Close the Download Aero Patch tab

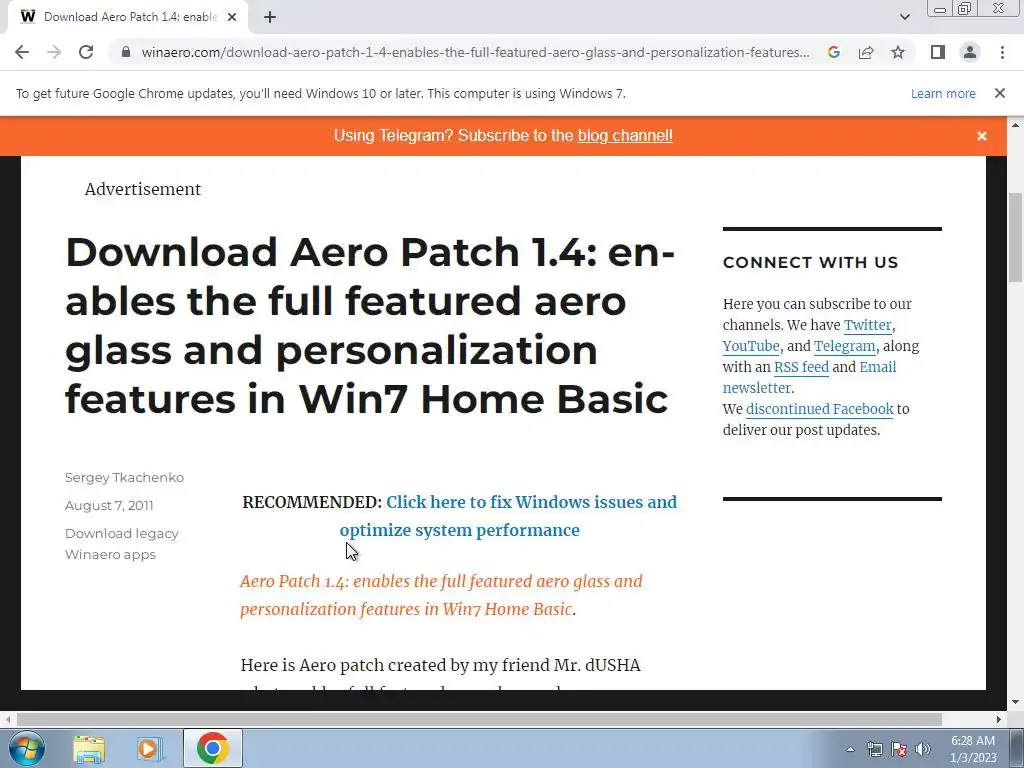click(x=232, y=17)
